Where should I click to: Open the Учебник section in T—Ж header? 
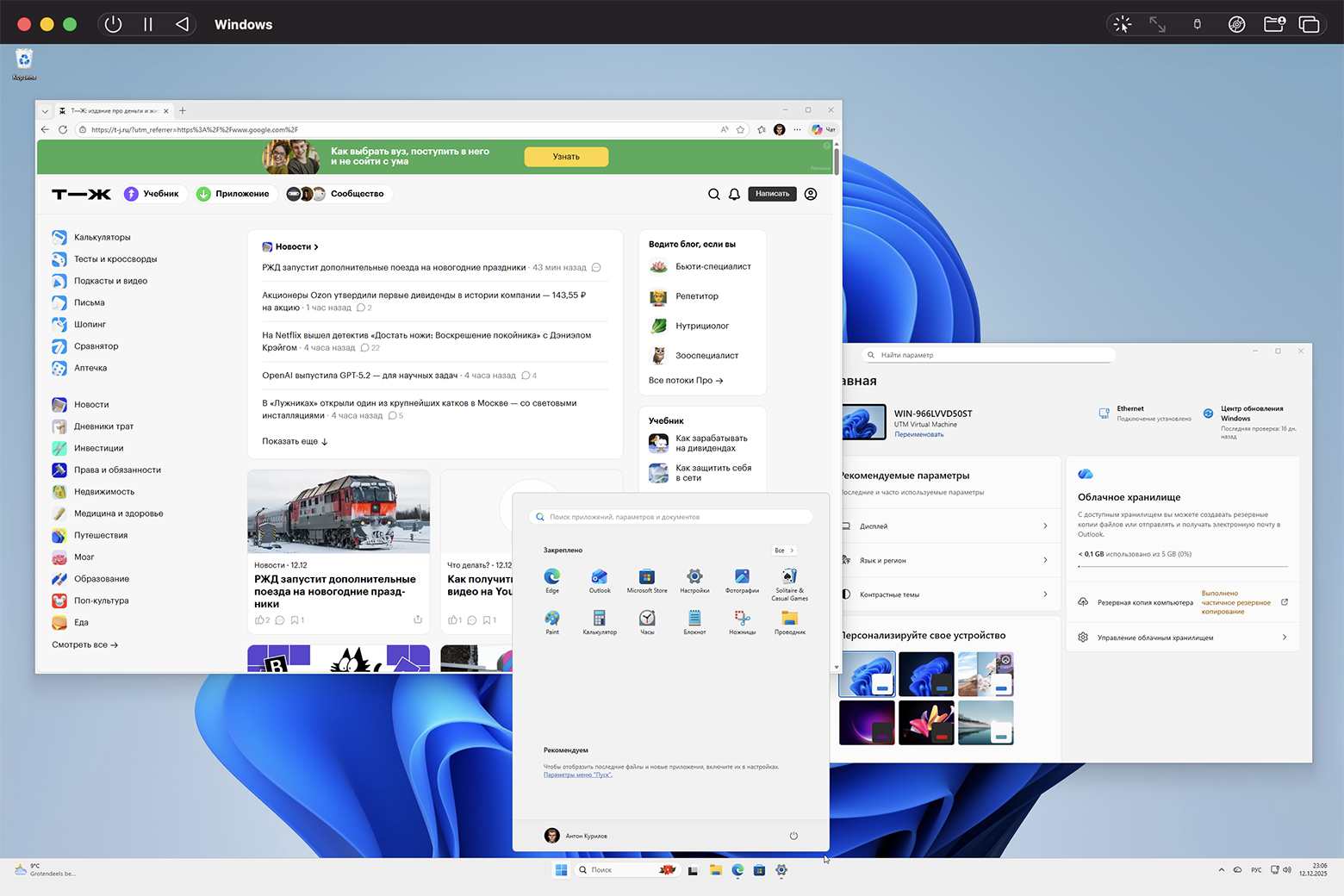click(152, 194)
